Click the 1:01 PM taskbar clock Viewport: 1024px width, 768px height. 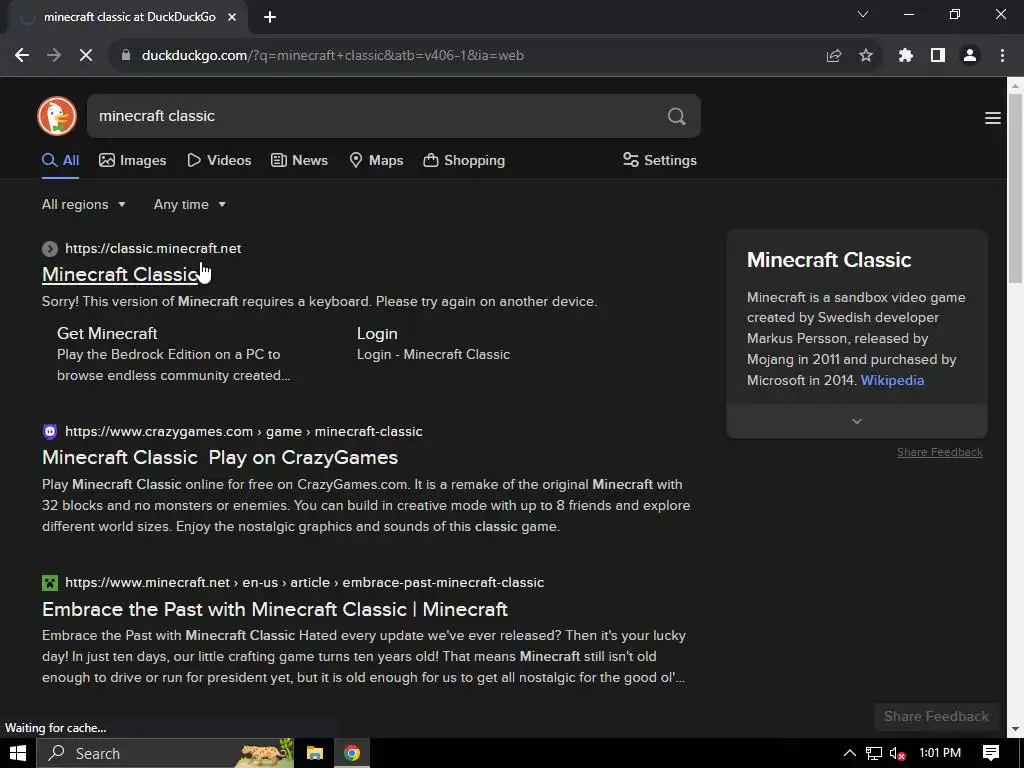pyautogui.click(x=940, y=753)
